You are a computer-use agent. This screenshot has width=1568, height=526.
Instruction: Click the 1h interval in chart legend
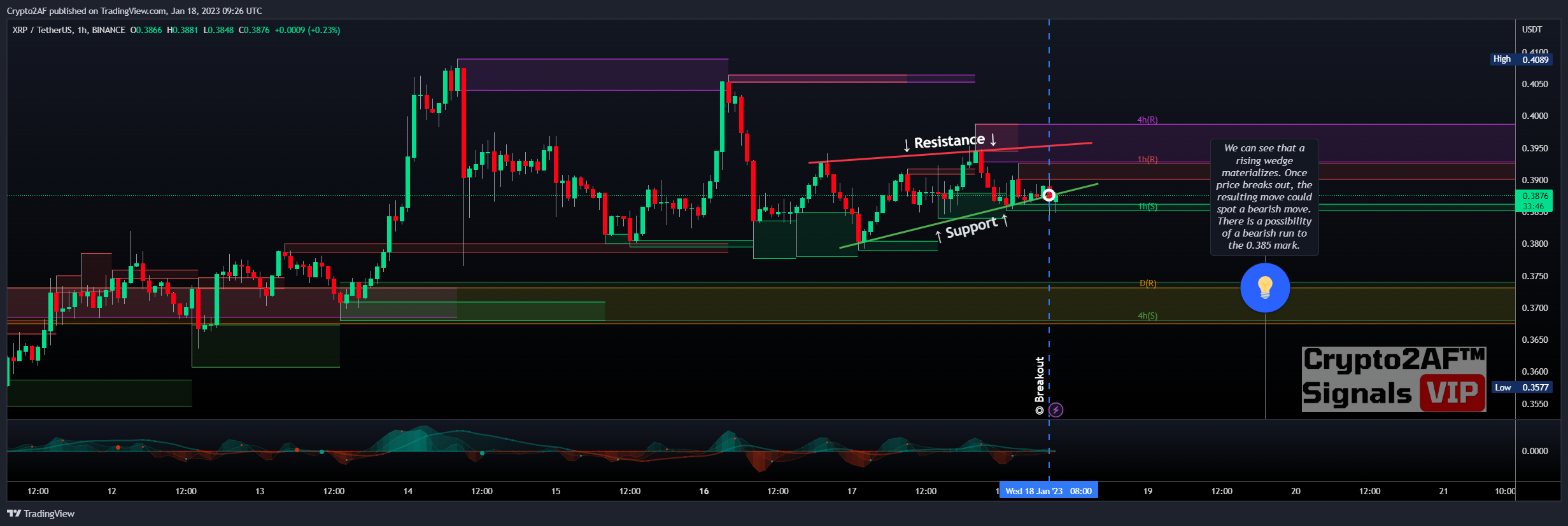coord(82,30)
